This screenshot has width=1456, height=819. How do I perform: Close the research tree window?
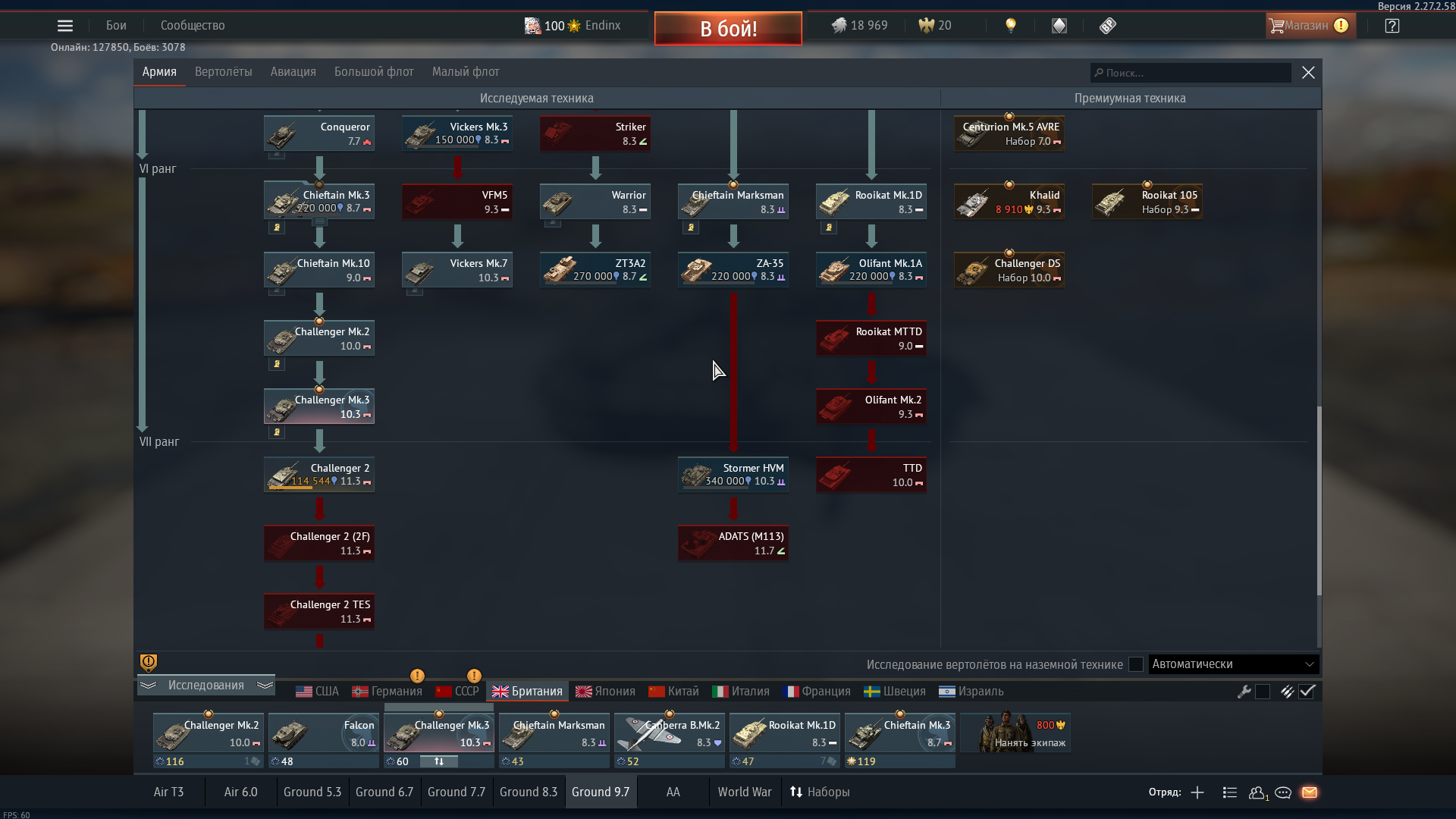point(1308,73)
